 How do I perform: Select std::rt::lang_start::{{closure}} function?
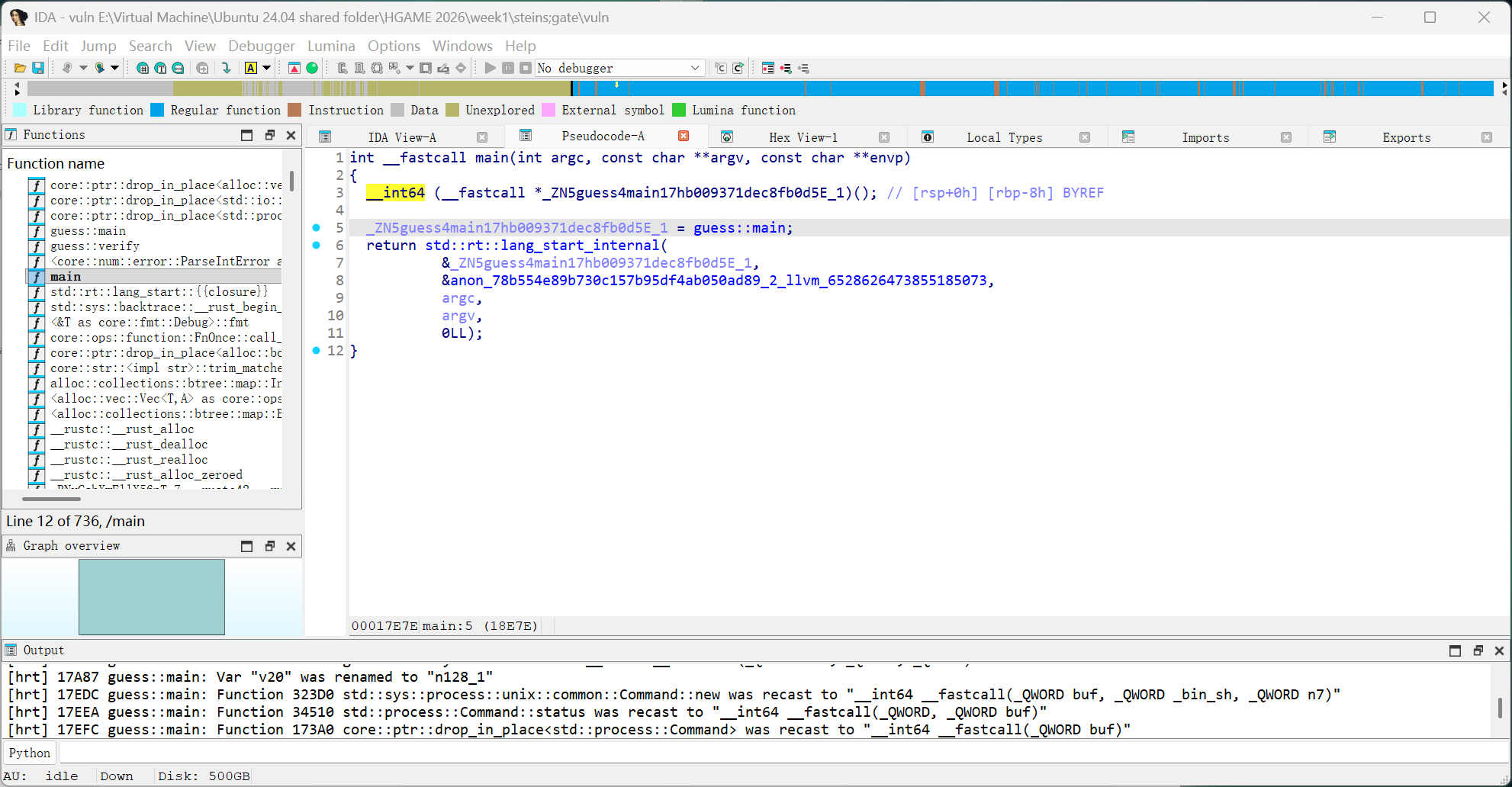159,291
